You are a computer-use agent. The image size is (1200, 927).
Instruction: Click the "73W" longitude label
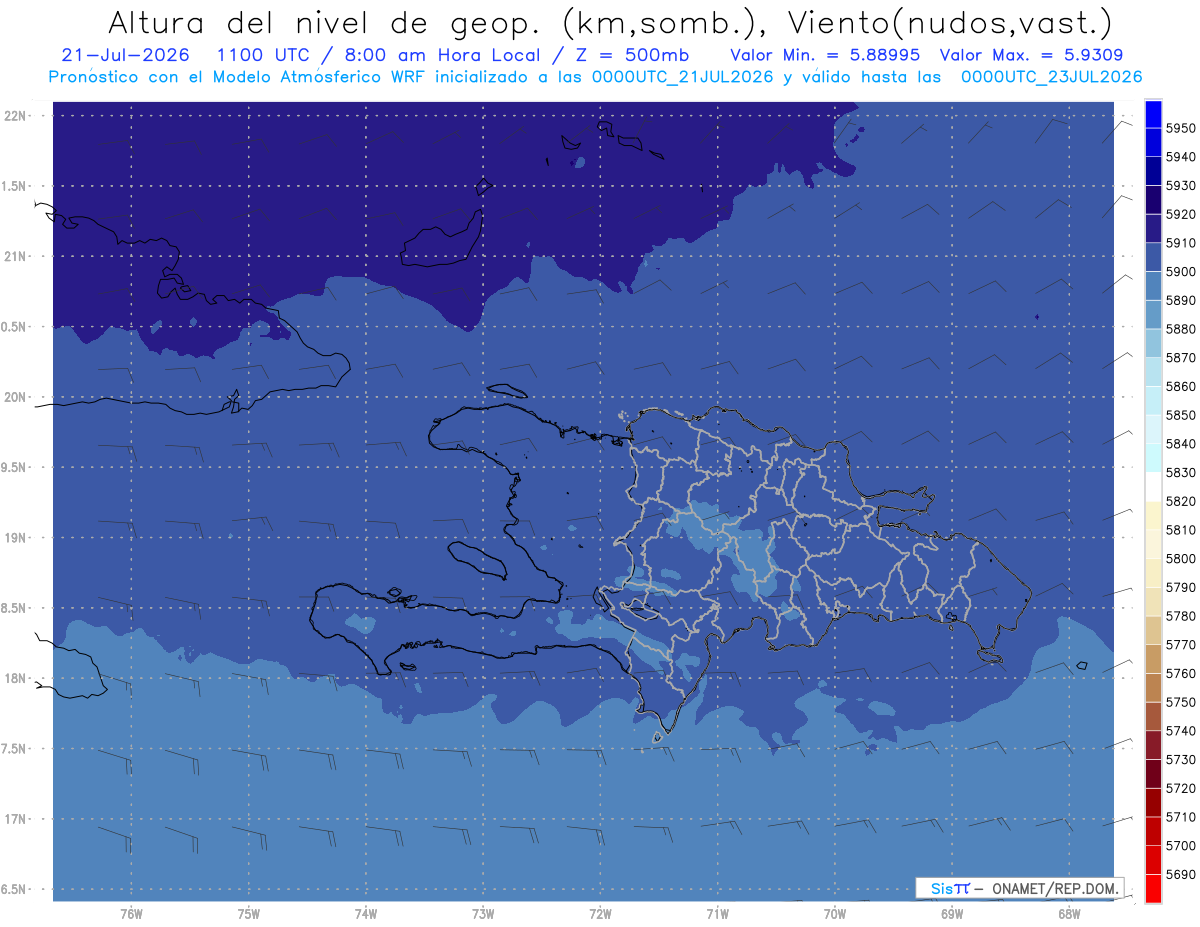[483, 915]
